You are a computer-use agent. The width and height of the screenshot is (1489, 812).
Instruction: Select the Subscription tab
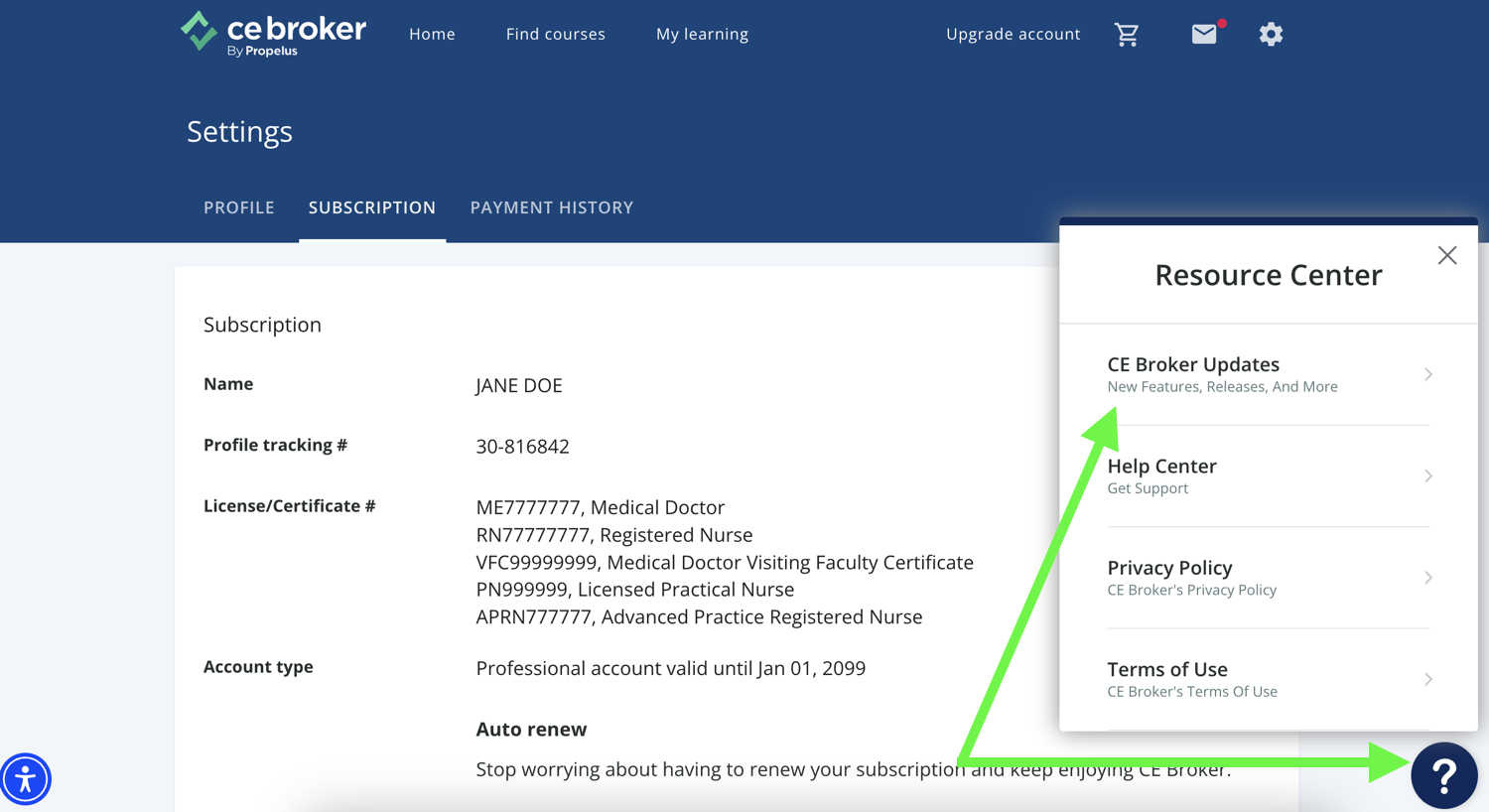pyautogui.click(x=372, y=207)
